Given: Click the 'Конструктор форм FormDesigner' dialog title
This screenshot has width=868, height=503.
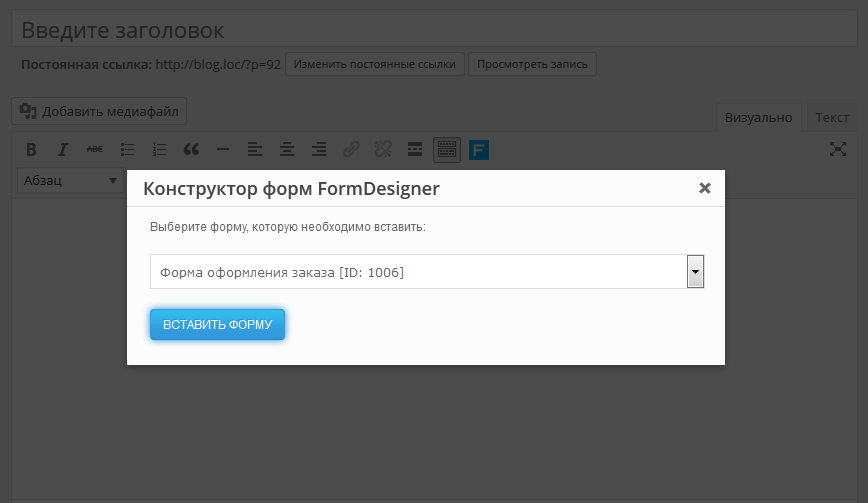Looking at the screenshot, I should tap(291, 189).
